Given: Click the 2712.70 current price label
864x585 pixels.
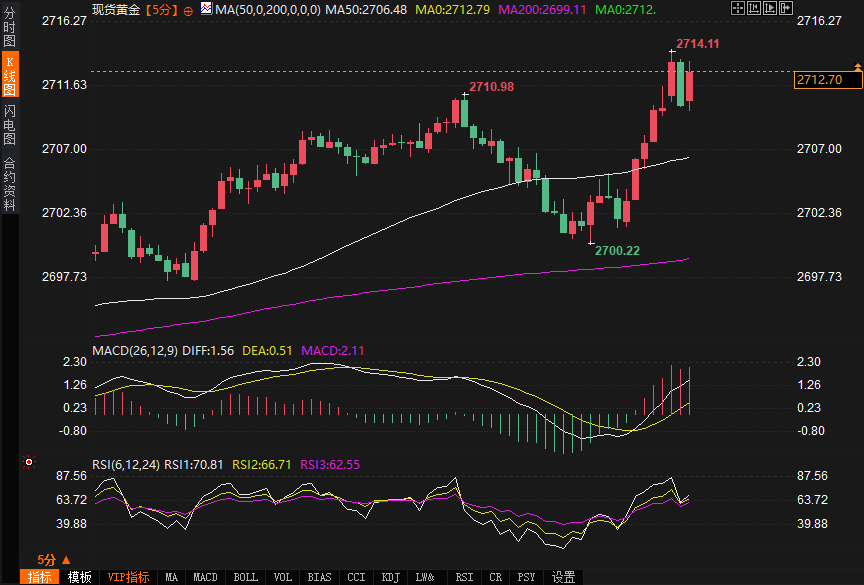Looking at the screenshot, I should tap(819, 80).
